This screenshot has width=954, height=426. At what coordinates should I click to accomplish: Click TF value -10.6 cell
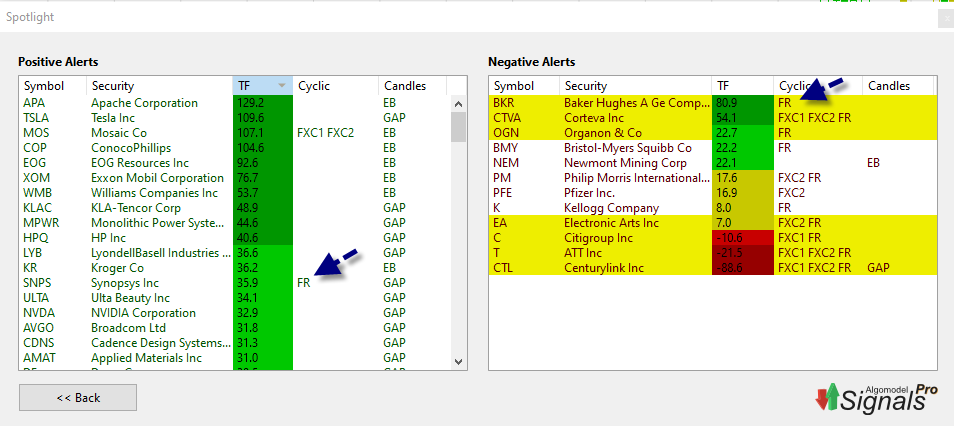coord(742,238)
